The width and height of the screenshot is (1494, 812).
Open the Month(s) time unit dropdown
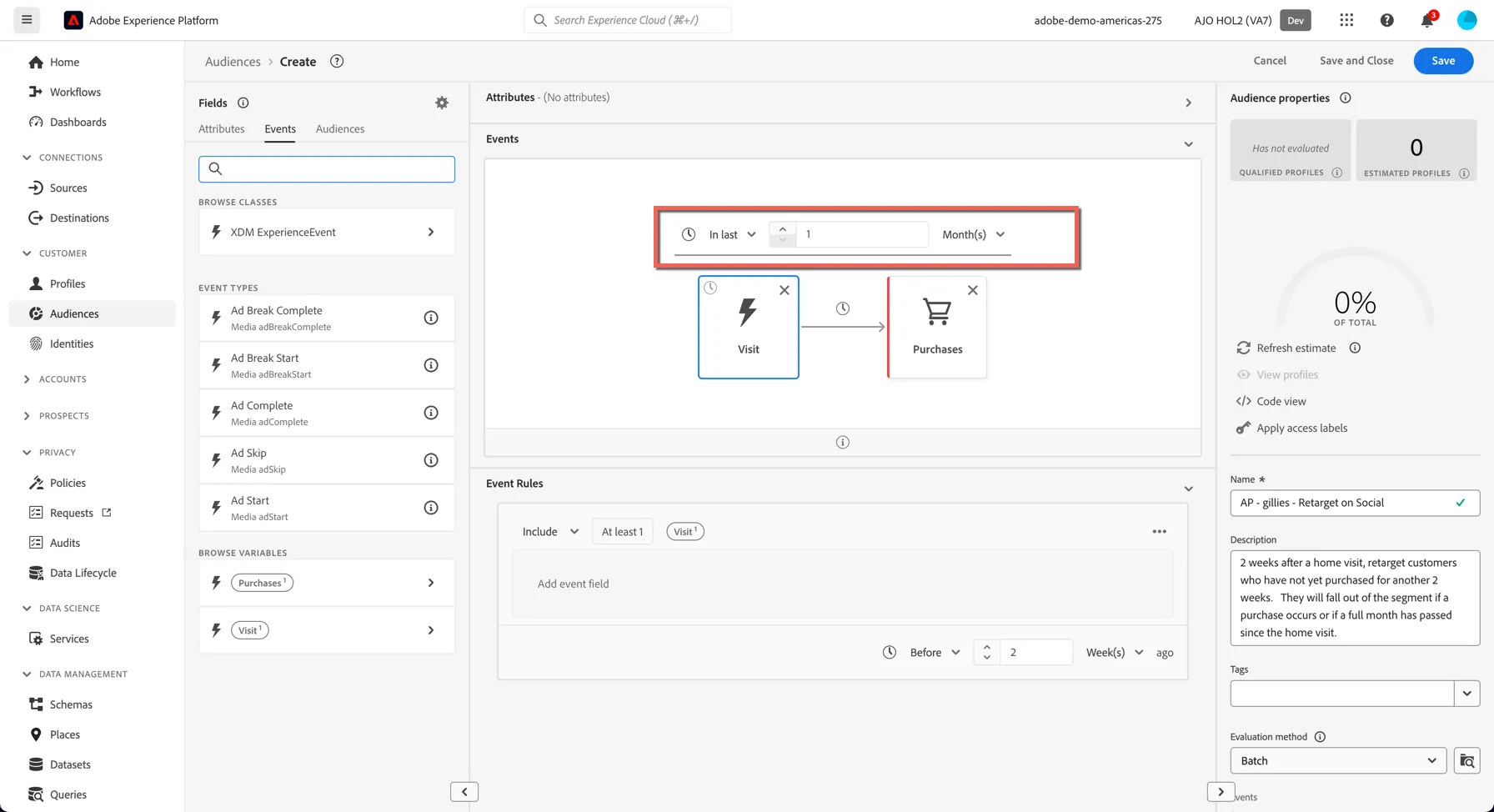point(973,234)
